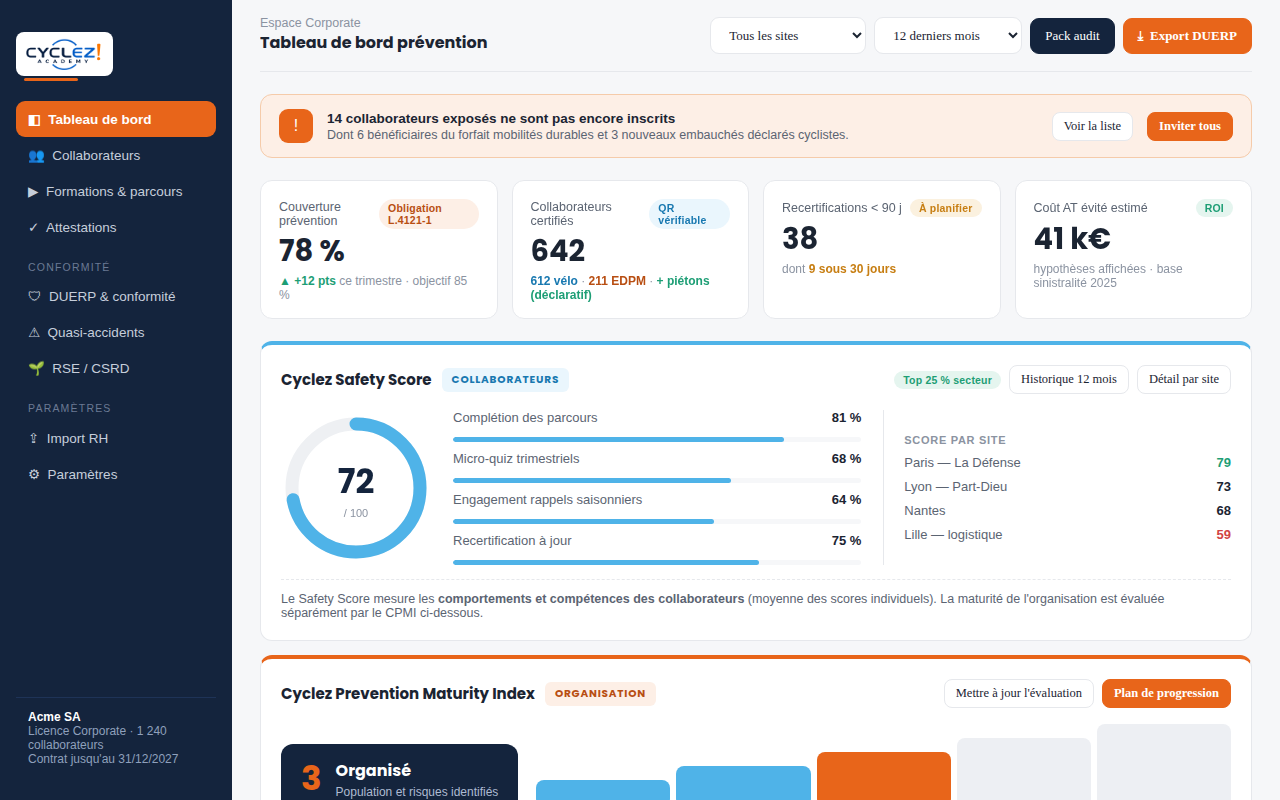
Task: Select the Nantes site row
Action: [x=1067, y=511]
